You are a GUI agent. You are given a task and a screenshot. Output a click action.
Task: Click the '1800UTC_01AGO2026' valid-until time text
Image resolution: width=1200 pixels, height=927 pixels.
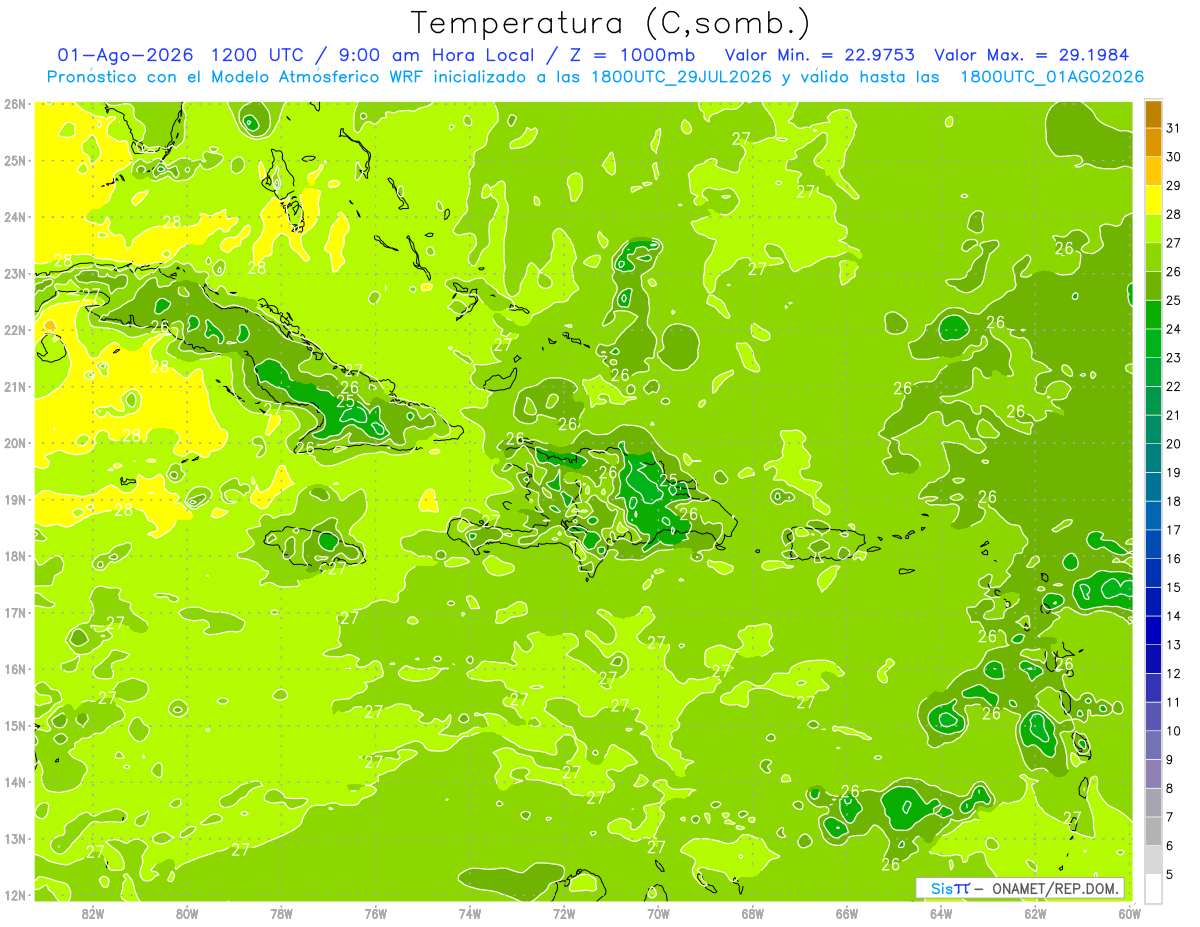tap(1052, 77)
